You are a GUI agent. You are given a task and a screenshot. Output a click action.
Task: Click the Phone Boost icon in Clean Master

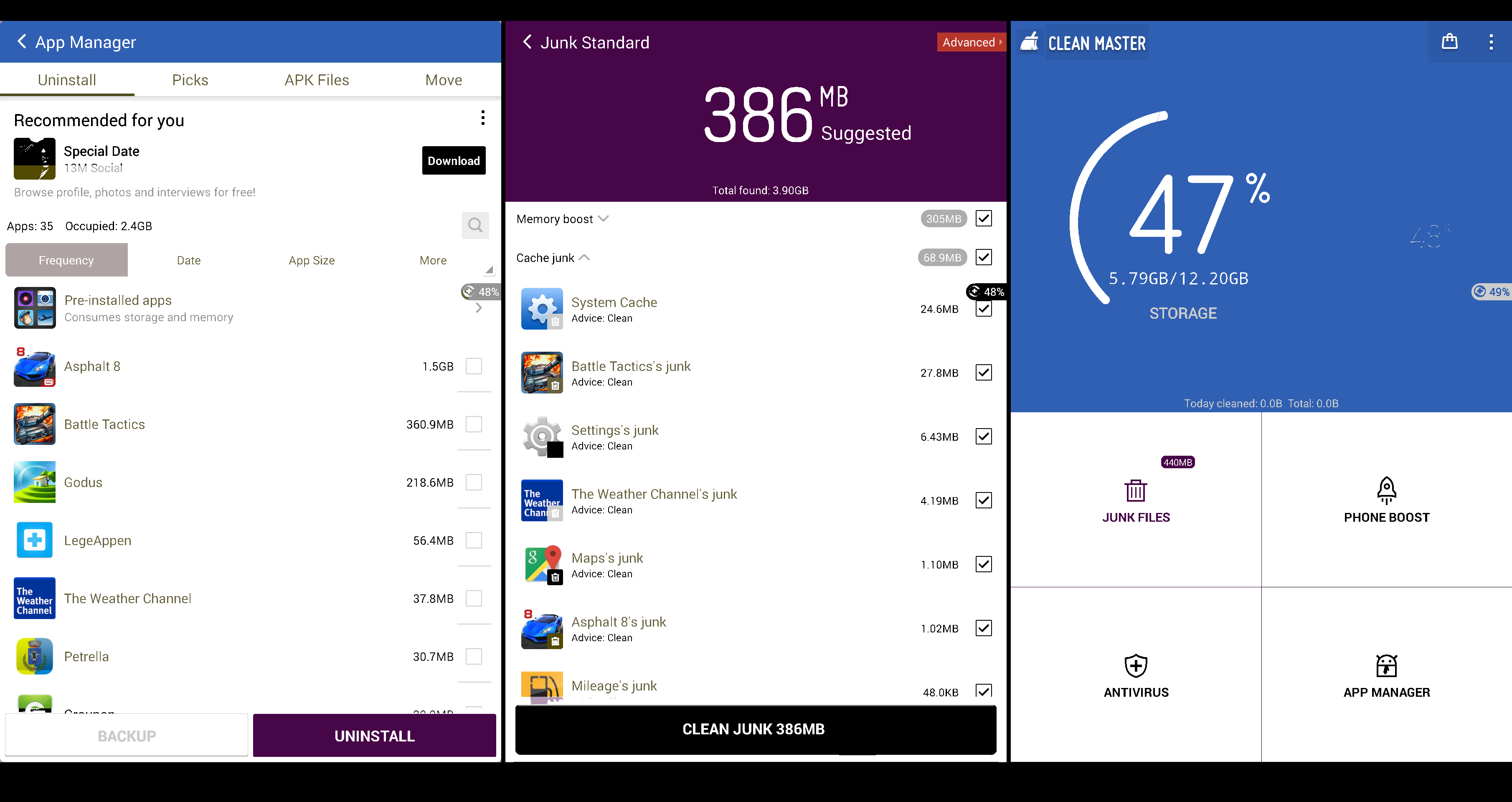pos(1385,490)
